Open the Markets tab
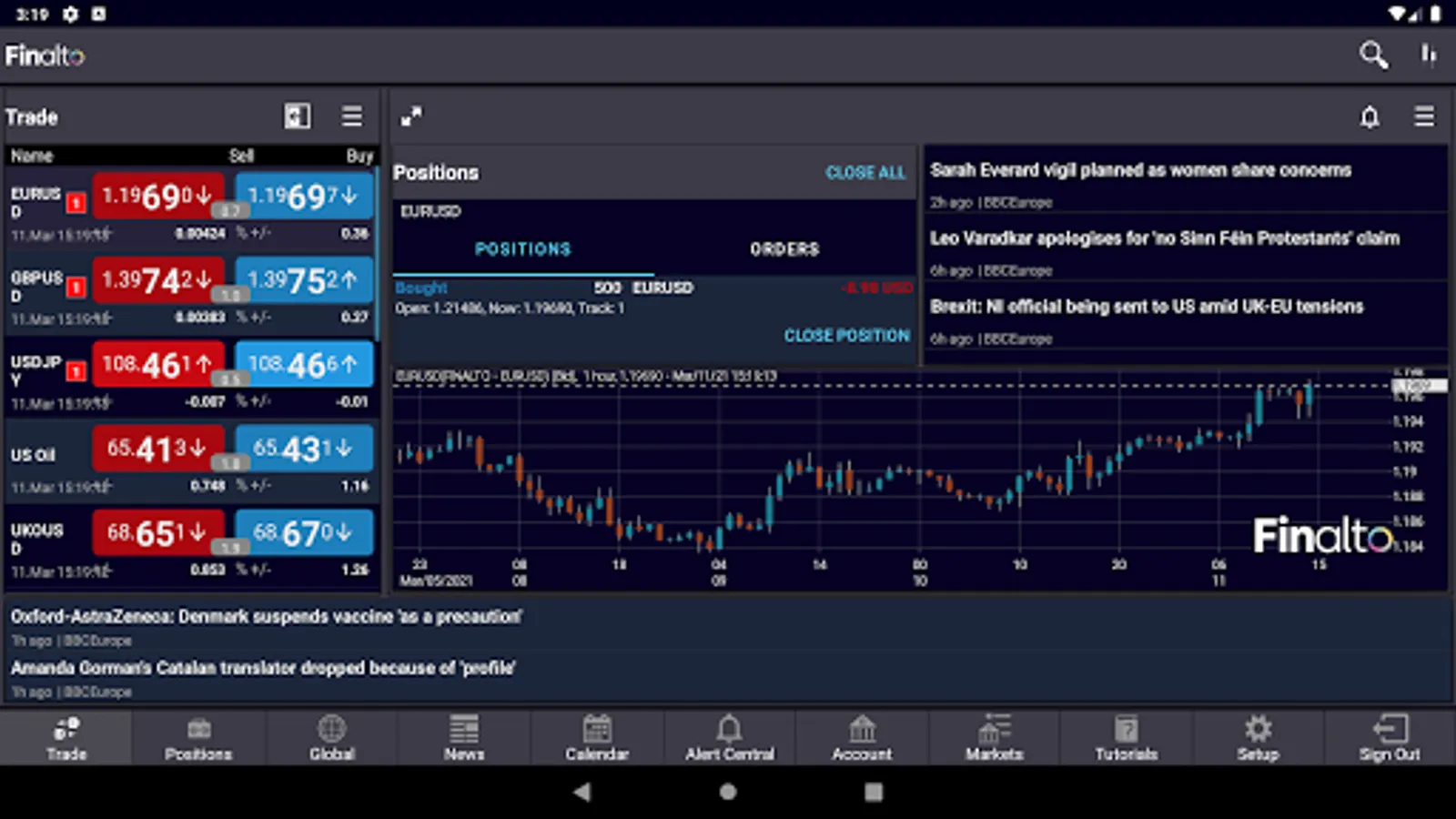Screen dimensions: 1456x819 (x=994, y=738)
